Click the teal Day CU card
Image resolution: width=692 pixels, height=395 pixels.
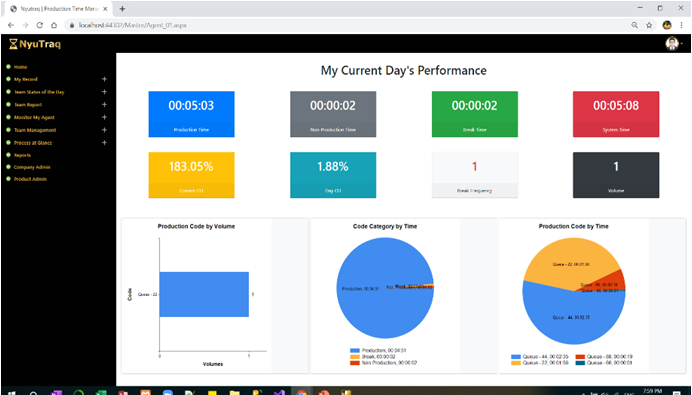333,175
